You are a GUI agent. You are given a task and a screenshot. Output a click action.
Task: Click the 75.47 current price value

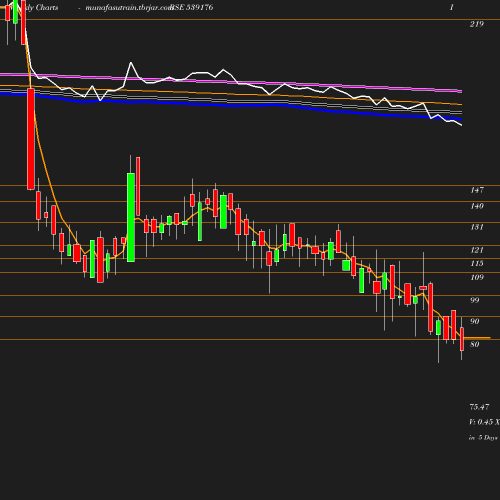point(479,407)
